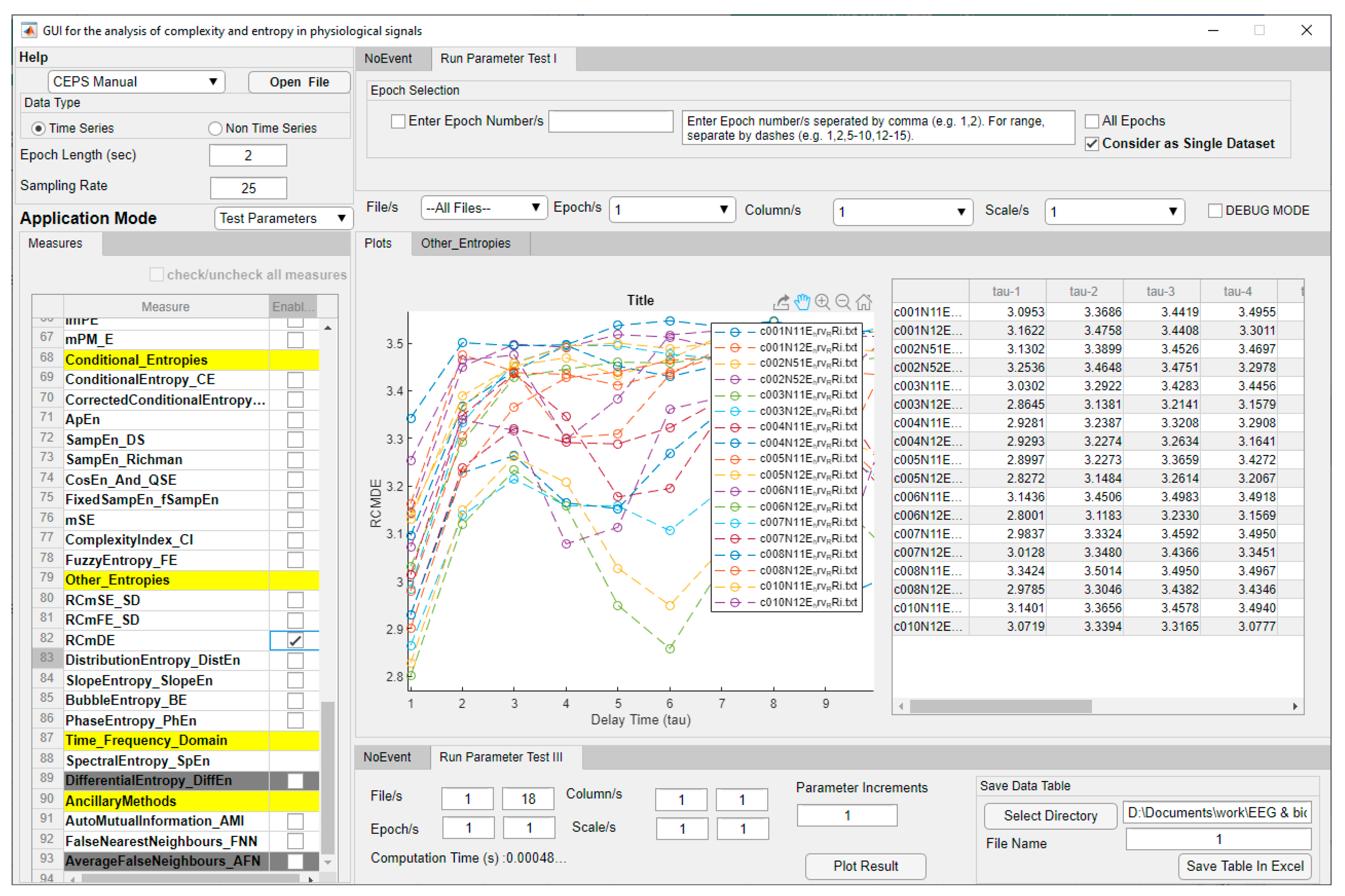Open the CEPS Manual dropdown
1345x896 pixels.
[136, 82]
